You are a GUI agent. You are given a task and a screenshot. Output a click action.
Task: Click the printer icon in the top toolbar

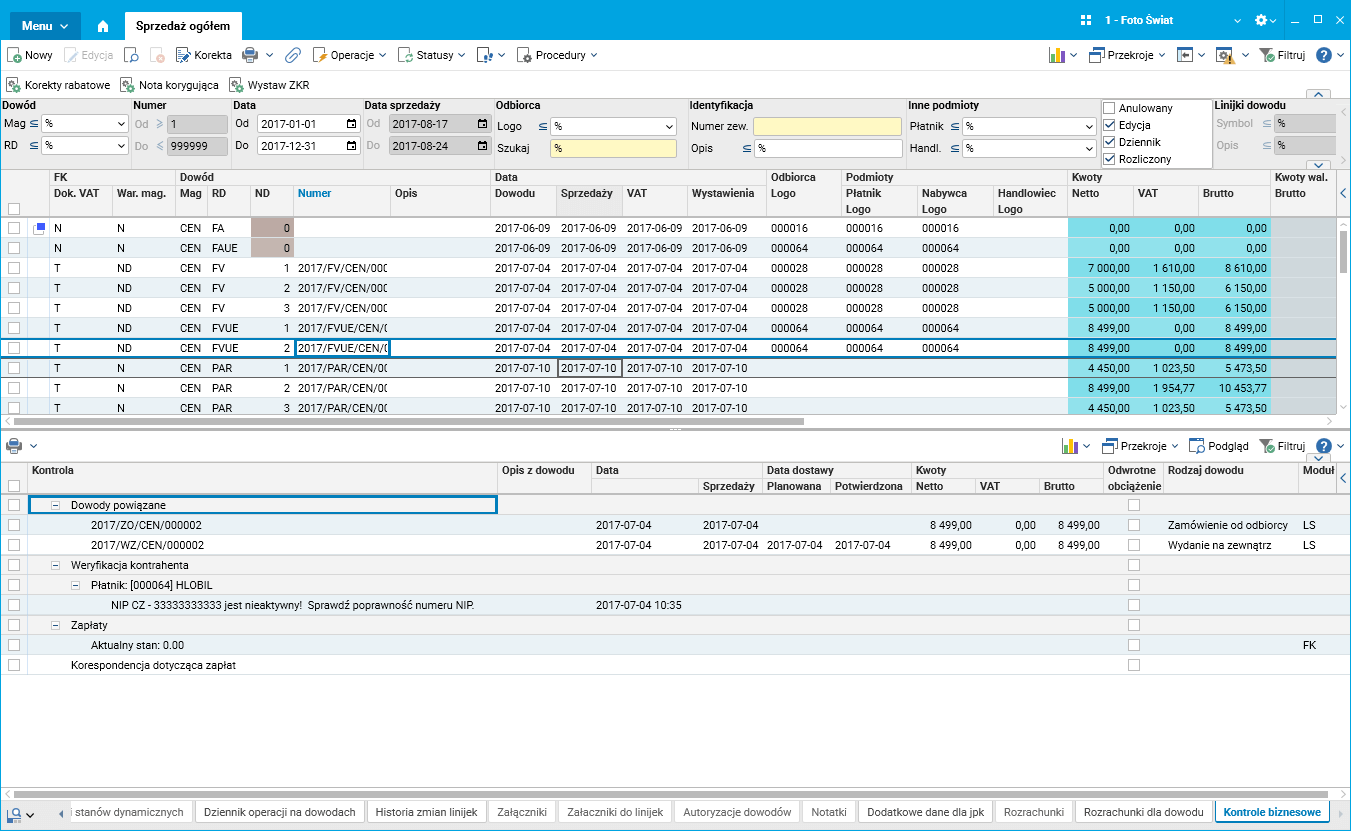tap(250, 56)
